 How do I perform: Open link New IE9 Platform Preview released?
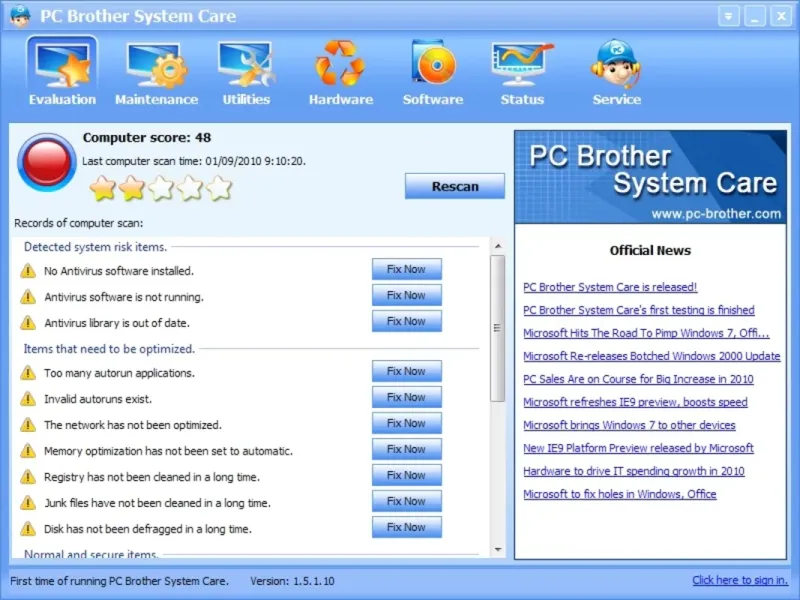pyautogui.click(x=638, y=448)
